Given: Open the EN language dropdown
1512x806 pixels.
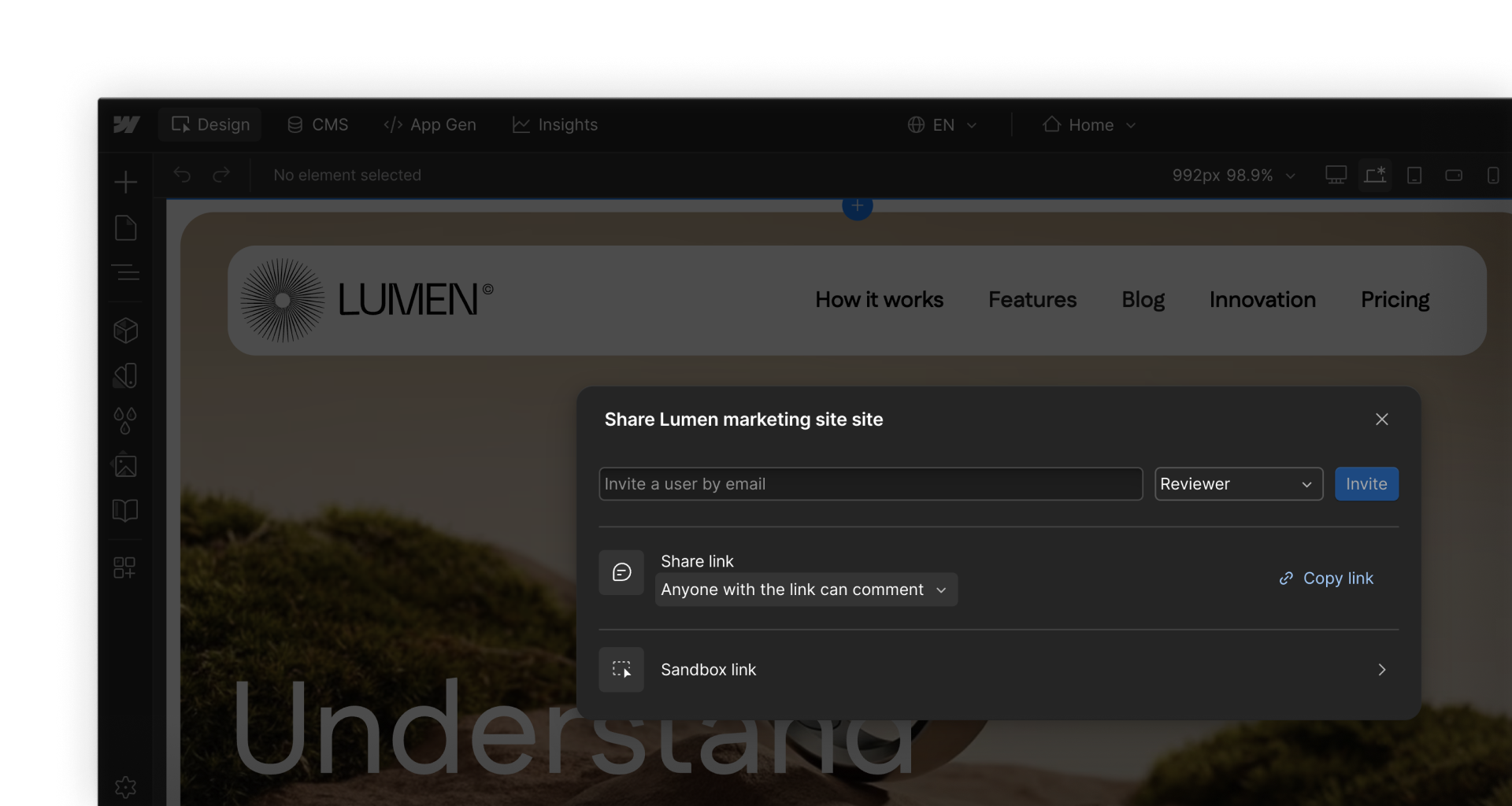Looking at the screenshot, I should (942, 124).
